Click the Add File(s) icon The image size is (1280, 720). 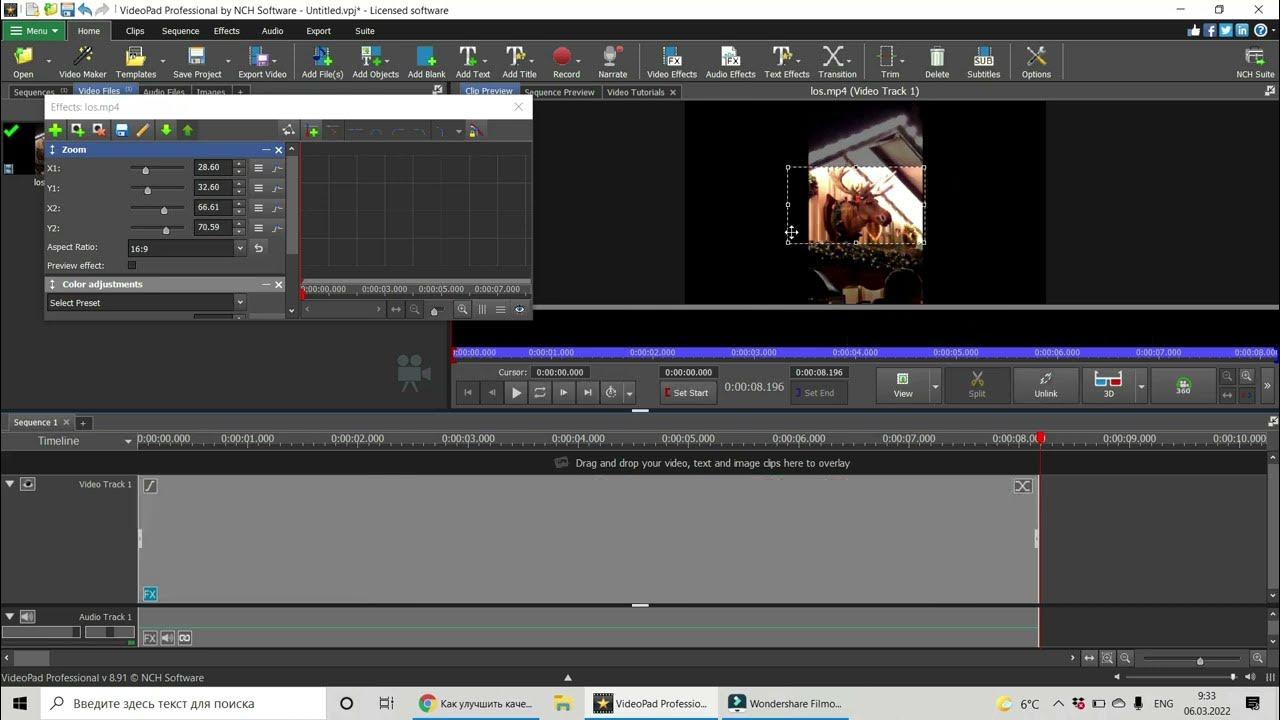(322, 62)
